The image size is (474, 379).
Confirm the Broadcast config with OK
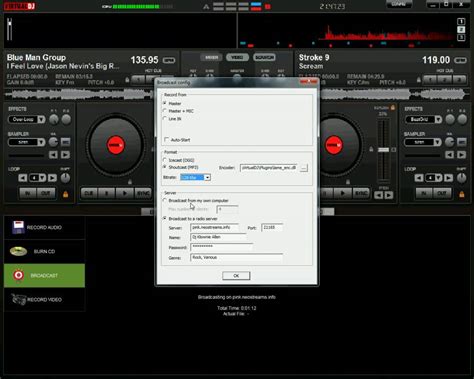(x=236, y=276)
